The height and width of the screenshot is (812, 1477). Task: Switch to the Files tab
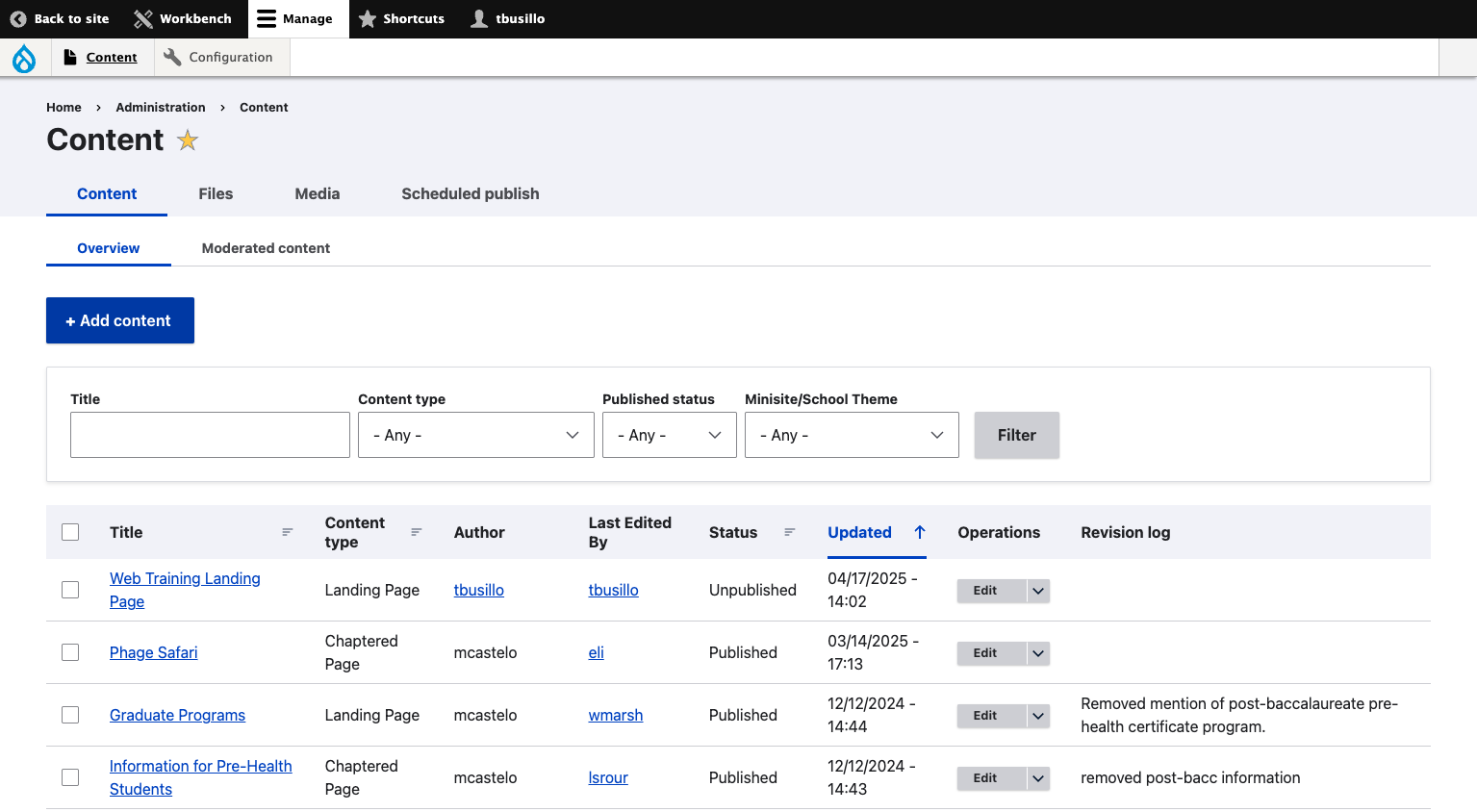tap(216, 193)
